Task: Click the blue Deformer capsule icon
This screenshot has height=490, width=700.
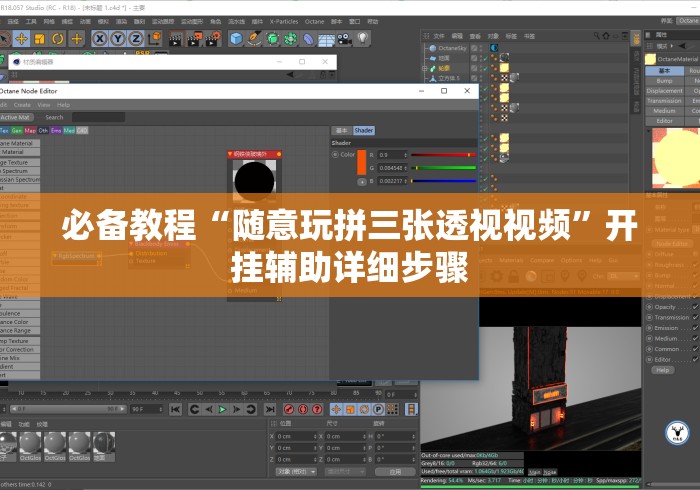Action: click(x=308, y=39)
